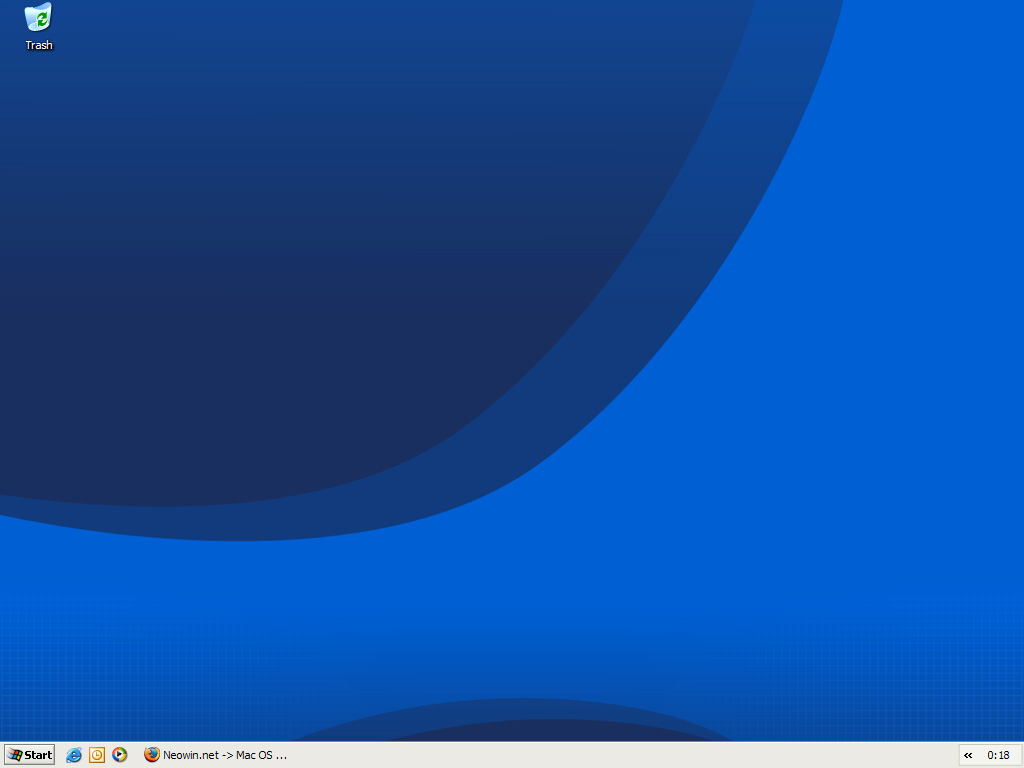
Task: Launch Windows Media Player from quick launch
Action: (120, 755)
